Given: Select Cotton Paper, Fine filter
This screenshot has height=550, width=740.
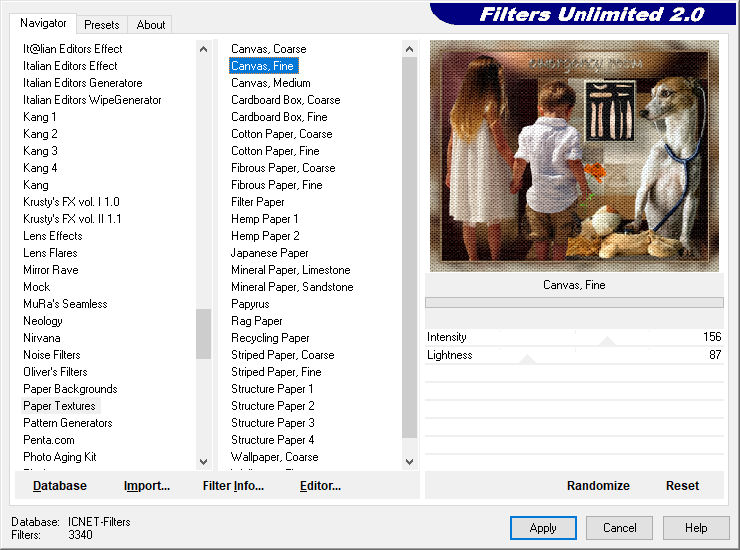Looking at the screenshot, I should [275, 151].
